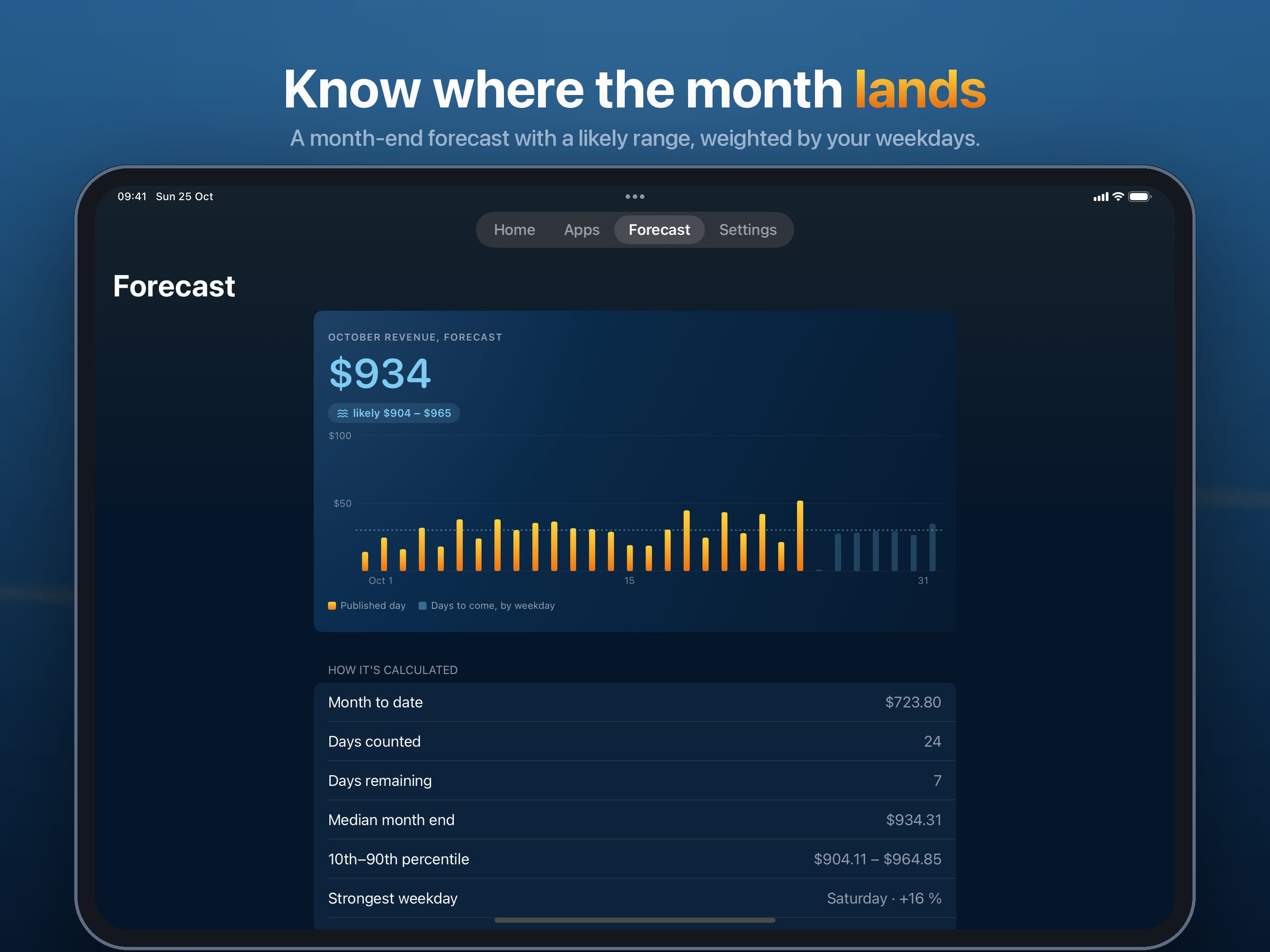Tap 'Days to come, by weekday' legend label
This screenshot has height=952, width=1270.
[x=492, y=606]
